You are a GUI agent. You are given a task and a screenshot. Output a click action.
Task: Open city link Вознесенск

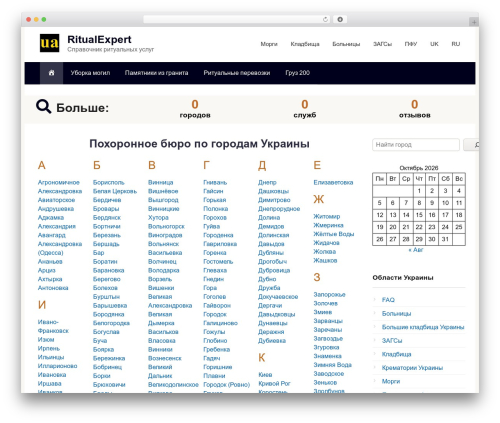click(x=165, y=358)
